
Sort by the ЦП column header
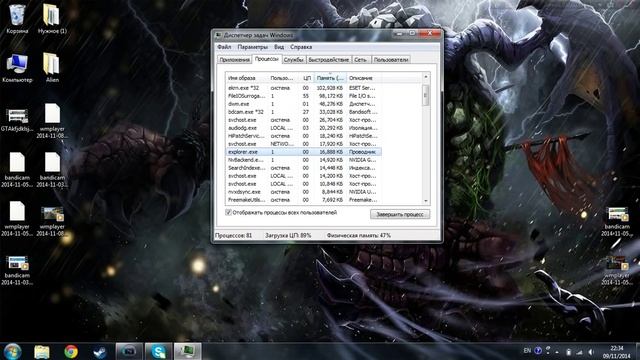coord(307,78)
